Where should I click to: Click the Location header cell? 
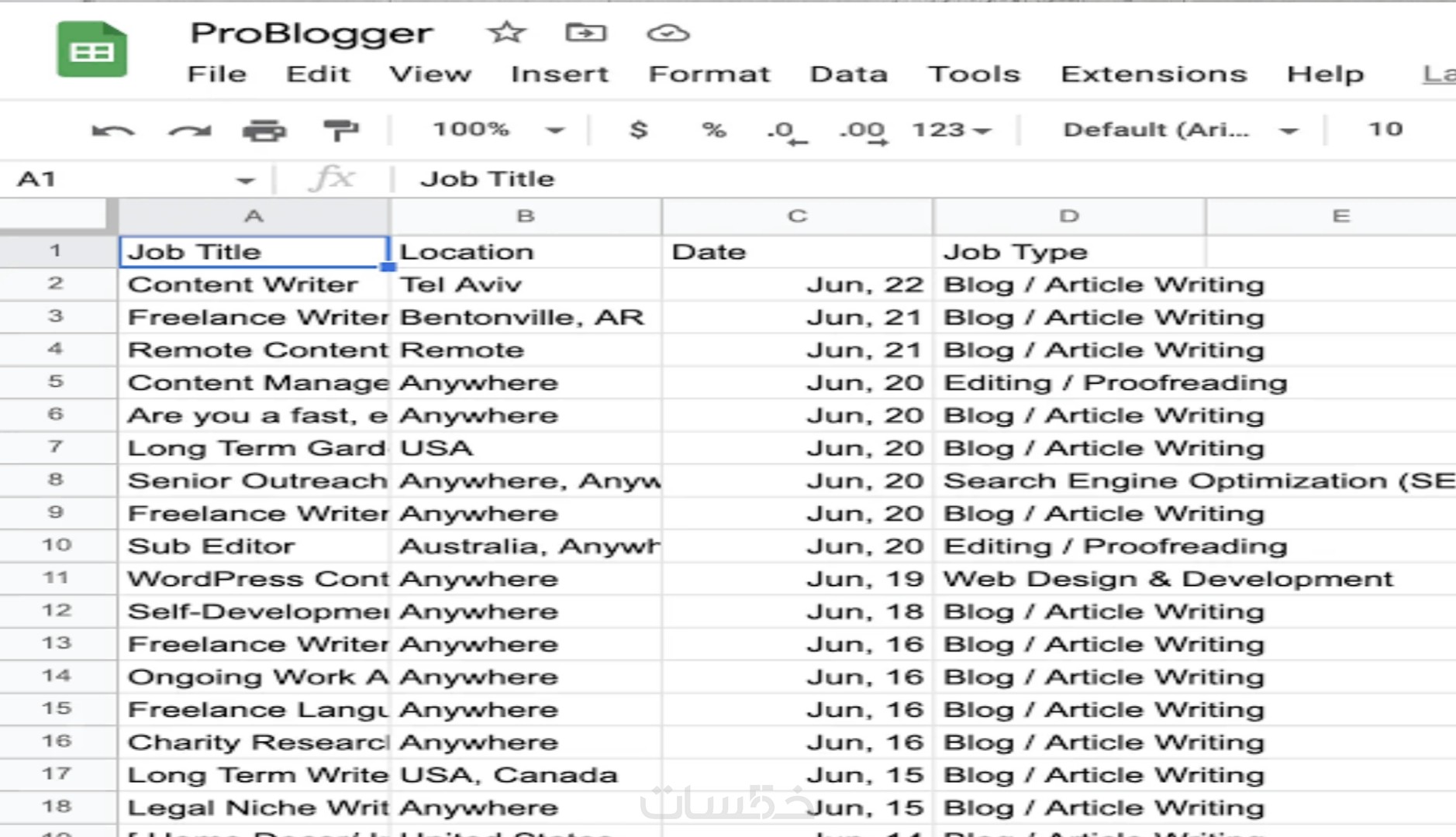click(526, 252)
